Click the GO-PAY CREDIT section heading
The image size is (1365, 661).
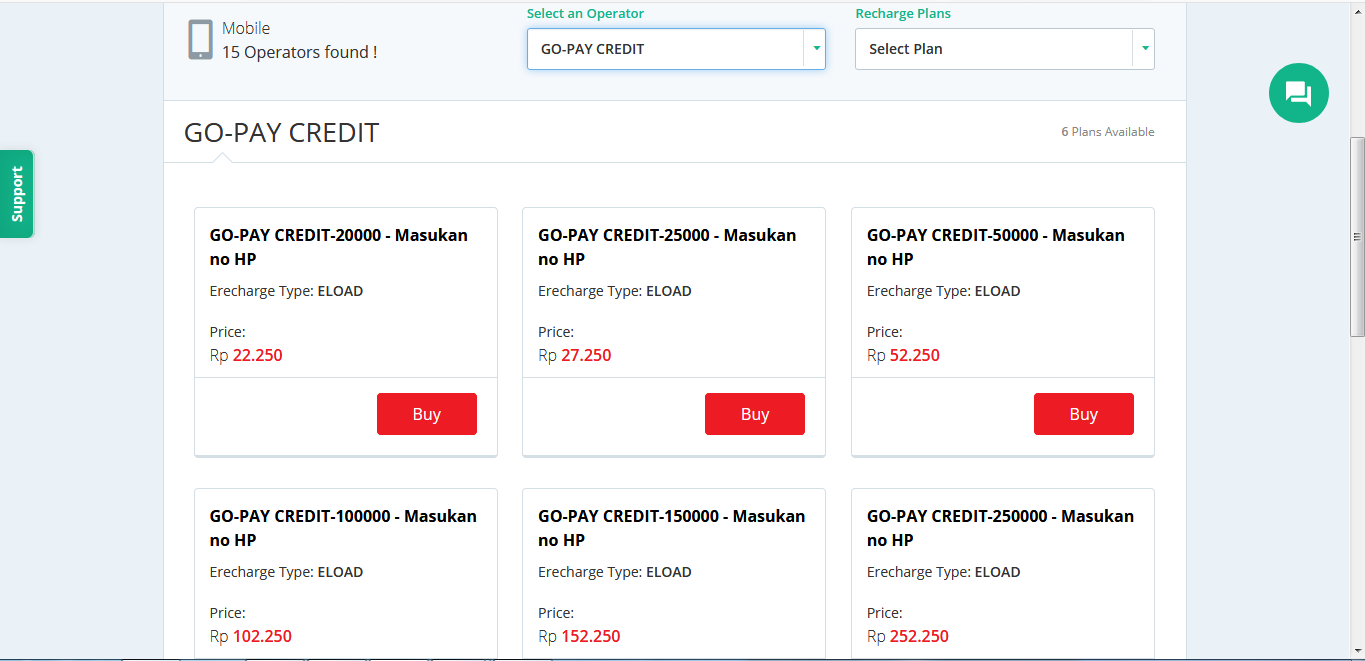282,132
